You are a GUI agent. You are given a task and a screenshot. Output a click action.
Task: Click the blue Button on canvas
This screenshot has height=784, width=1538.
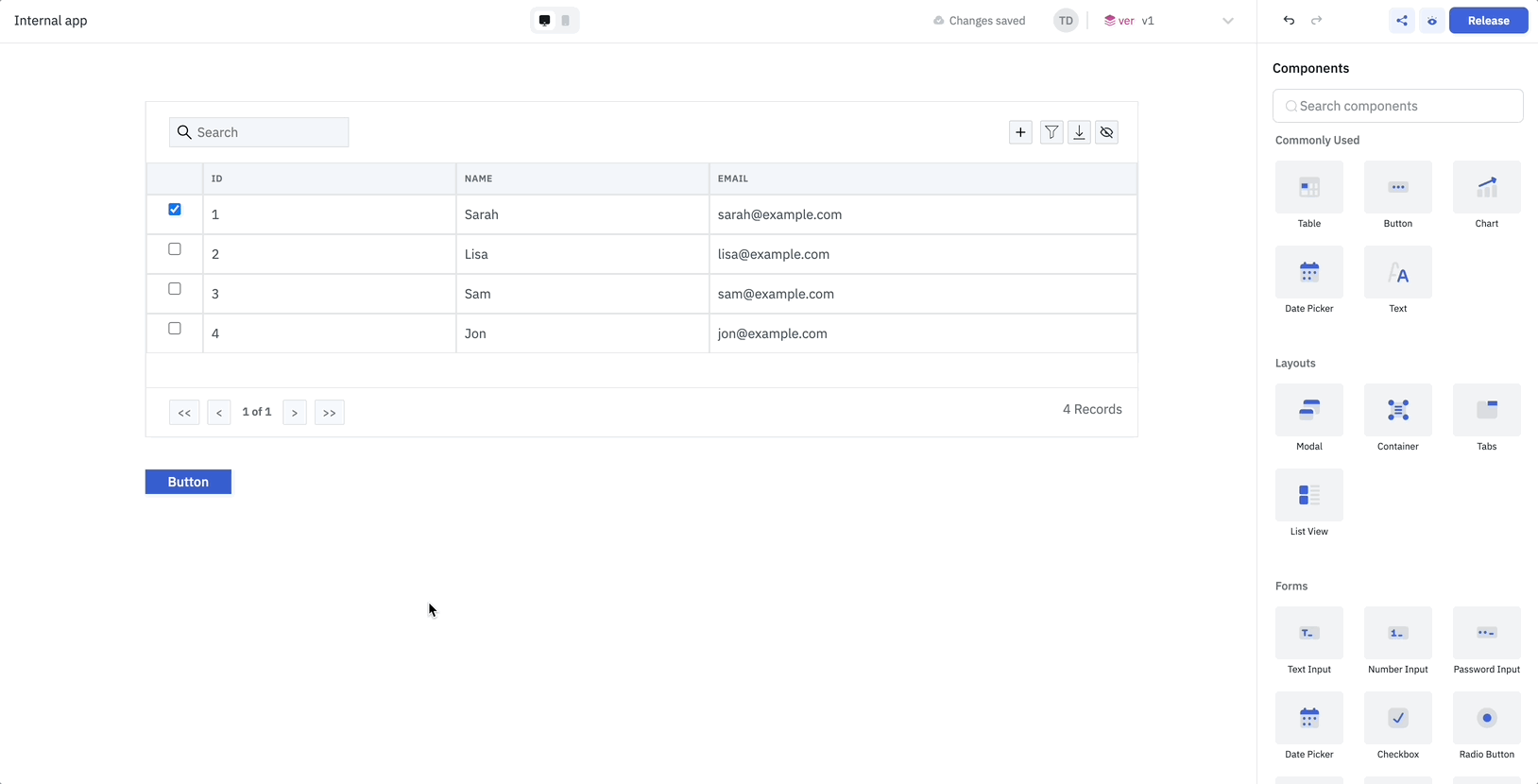188,482
